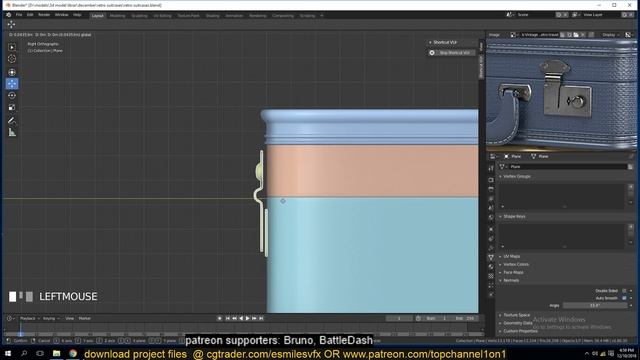640x360 pixels.
Task: Select the Select Box tool
Action: tap(12, 47)
